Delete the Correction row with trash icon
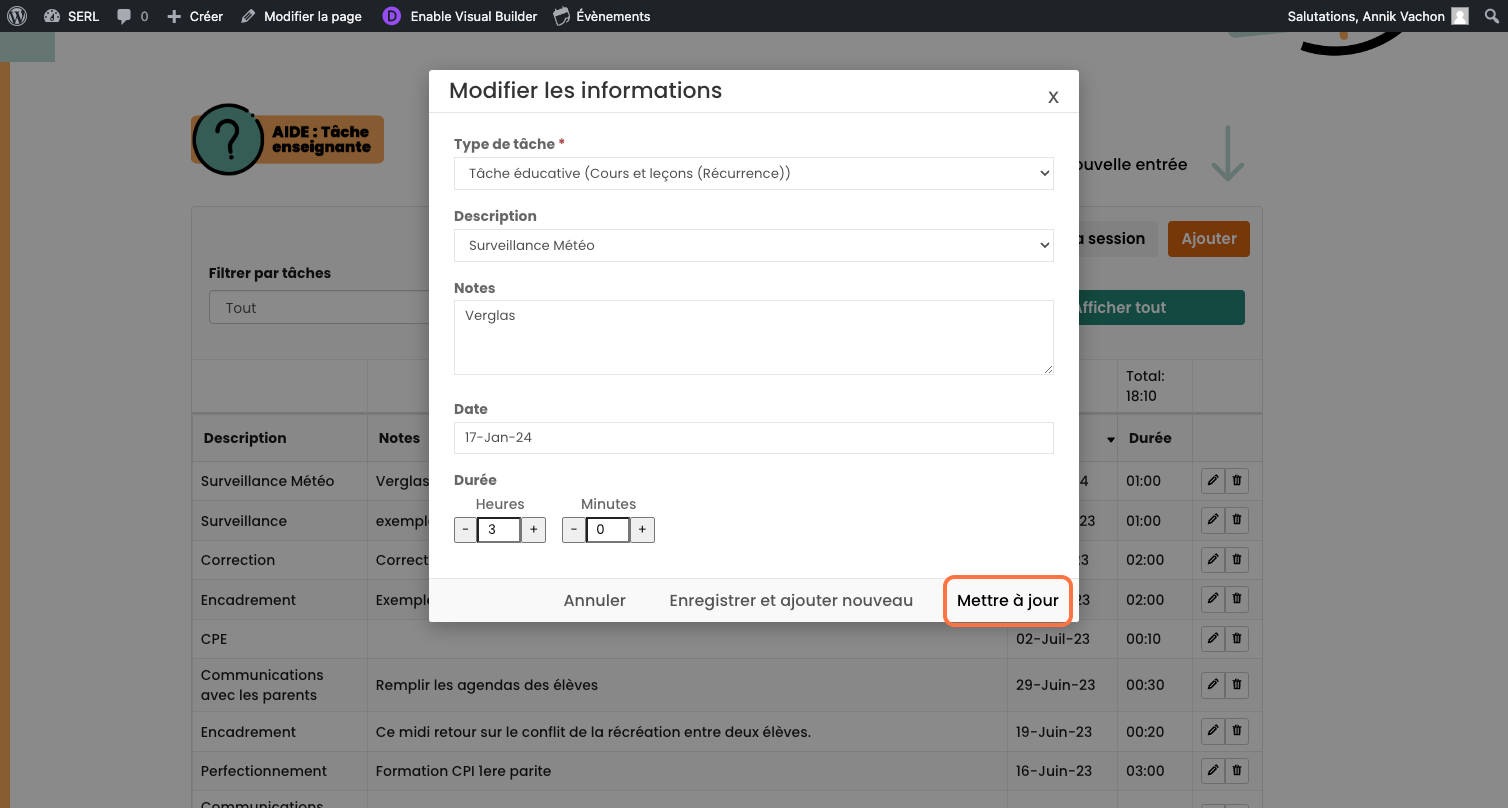 point(1237,560)
